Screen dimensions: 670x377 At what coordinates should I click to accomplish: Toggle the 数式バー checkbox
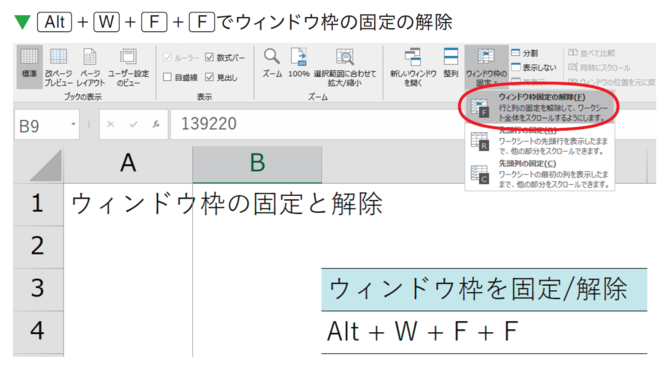(209, 57)
